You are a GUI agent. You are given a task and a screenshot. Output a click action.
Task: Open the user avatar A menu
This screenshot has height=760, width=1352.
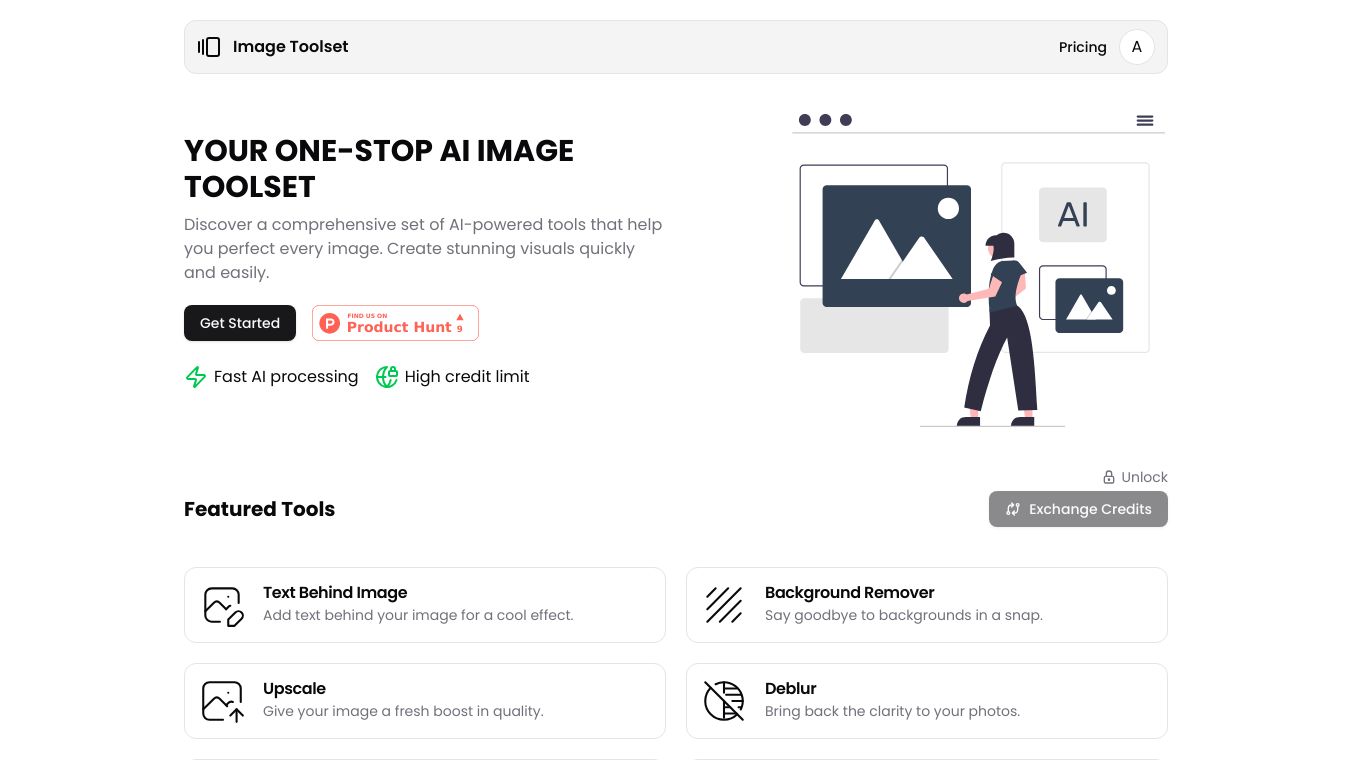click(x=1137, y=47)
